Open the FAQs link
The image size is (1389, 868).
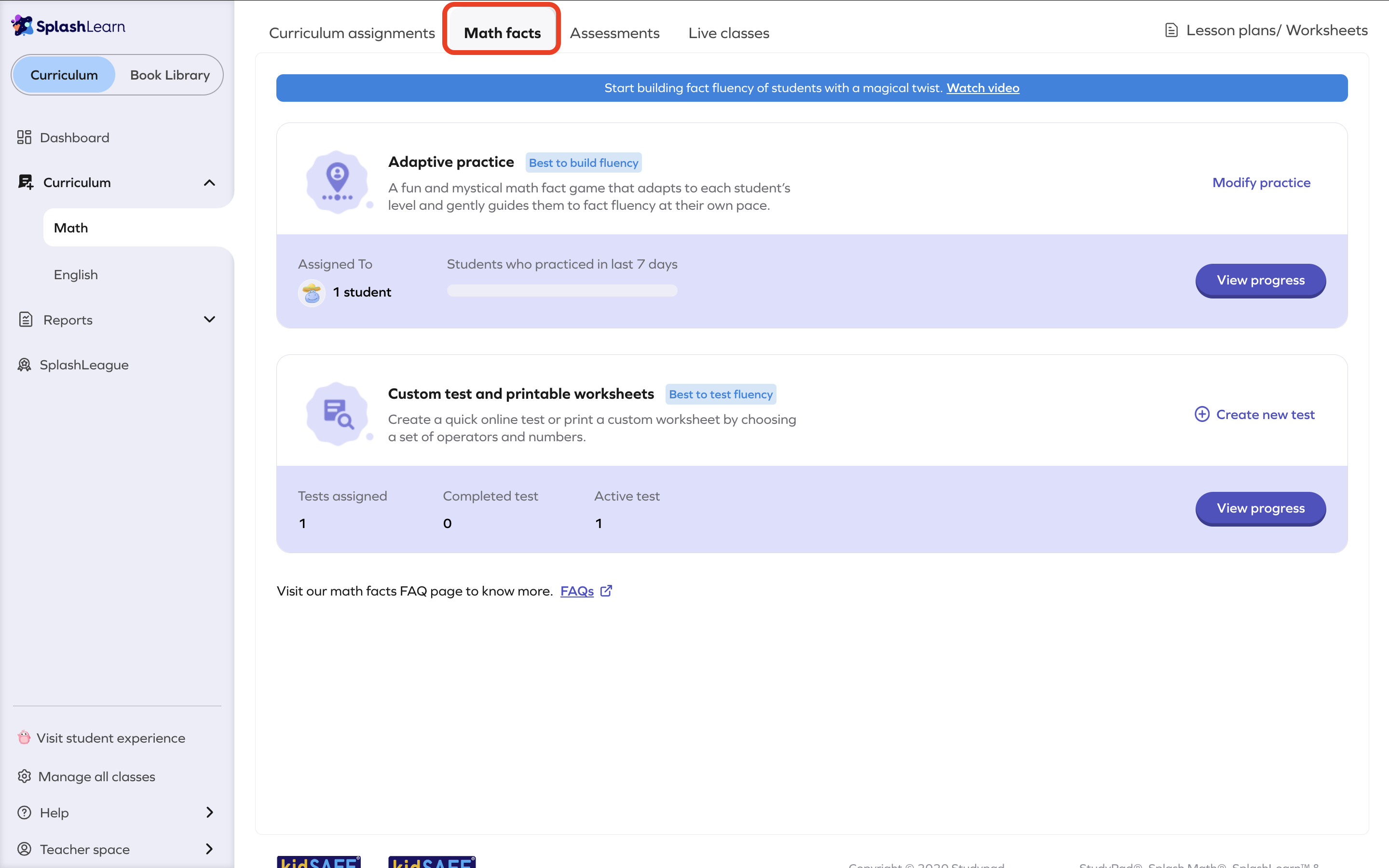pyautogui.click(x=577, y=591)
